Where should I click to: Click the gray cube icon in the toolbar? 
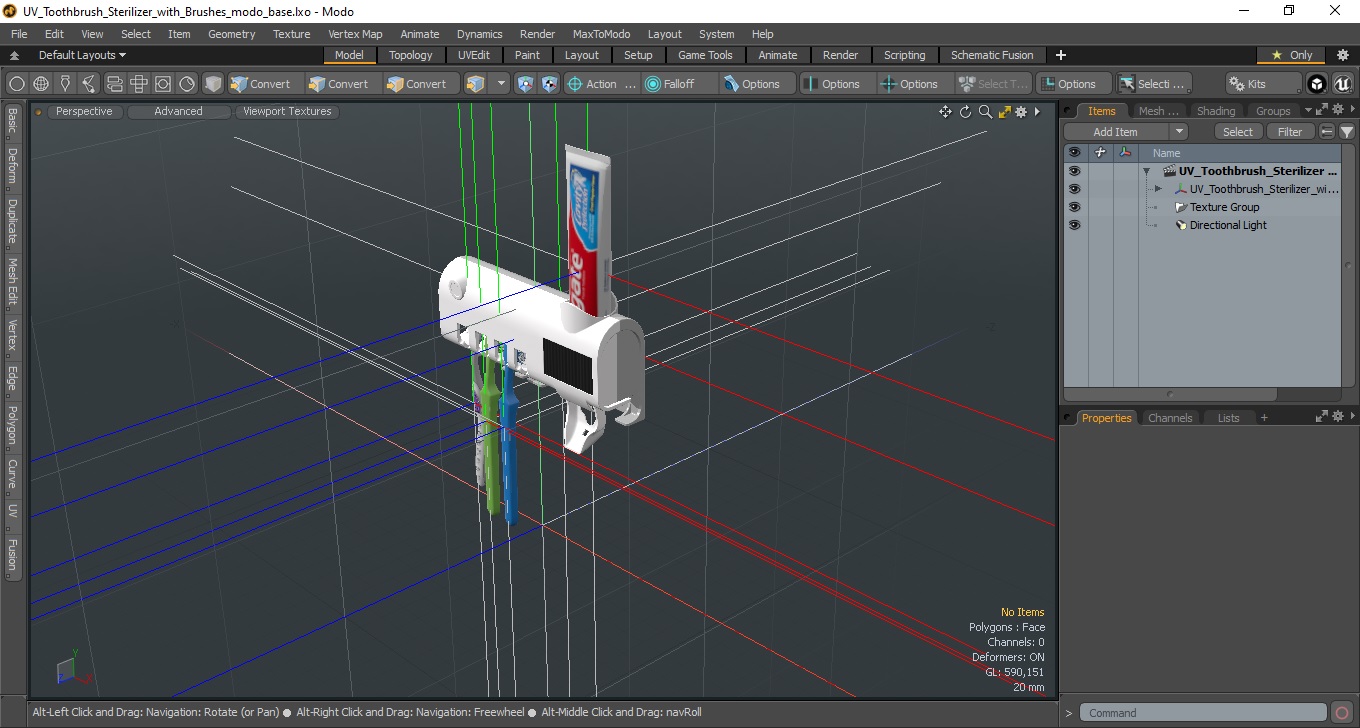click(213, 84)
